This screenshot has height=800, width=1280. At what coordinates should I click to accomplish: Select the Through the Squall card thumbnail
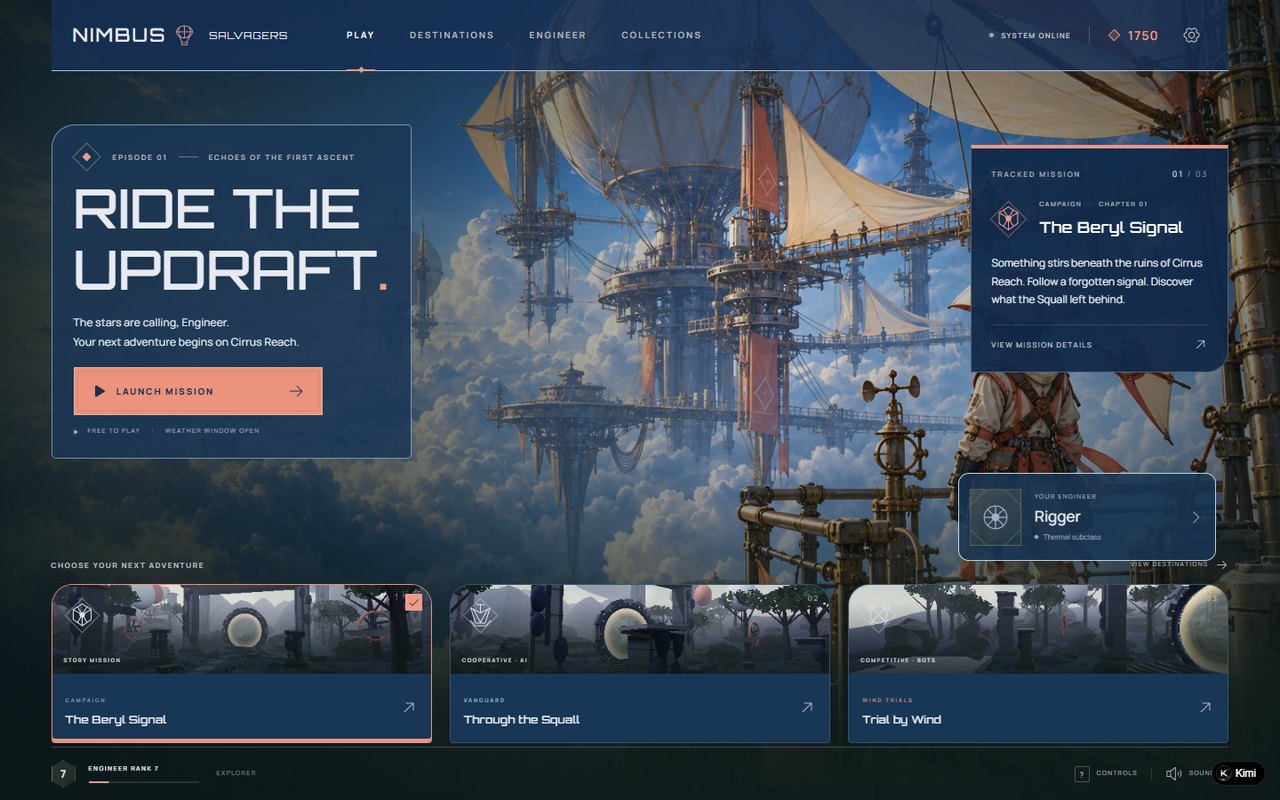(x=640, y=629)
